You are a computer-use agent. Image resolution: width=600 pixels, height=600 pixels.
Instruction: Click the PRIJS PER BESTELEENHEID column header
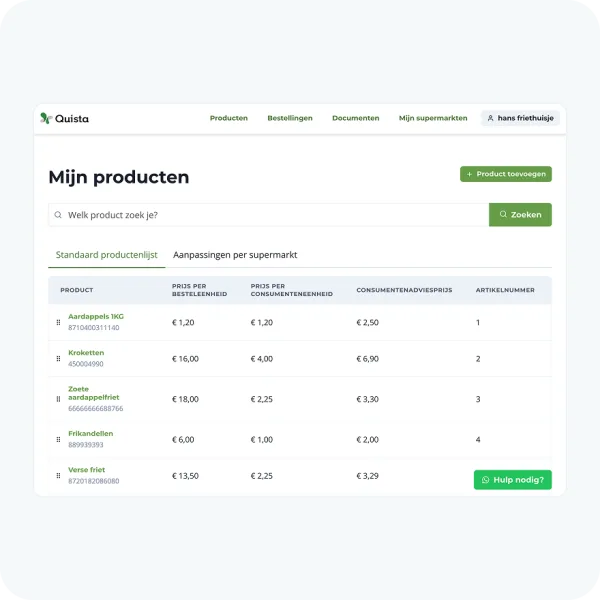coord(199,290)
